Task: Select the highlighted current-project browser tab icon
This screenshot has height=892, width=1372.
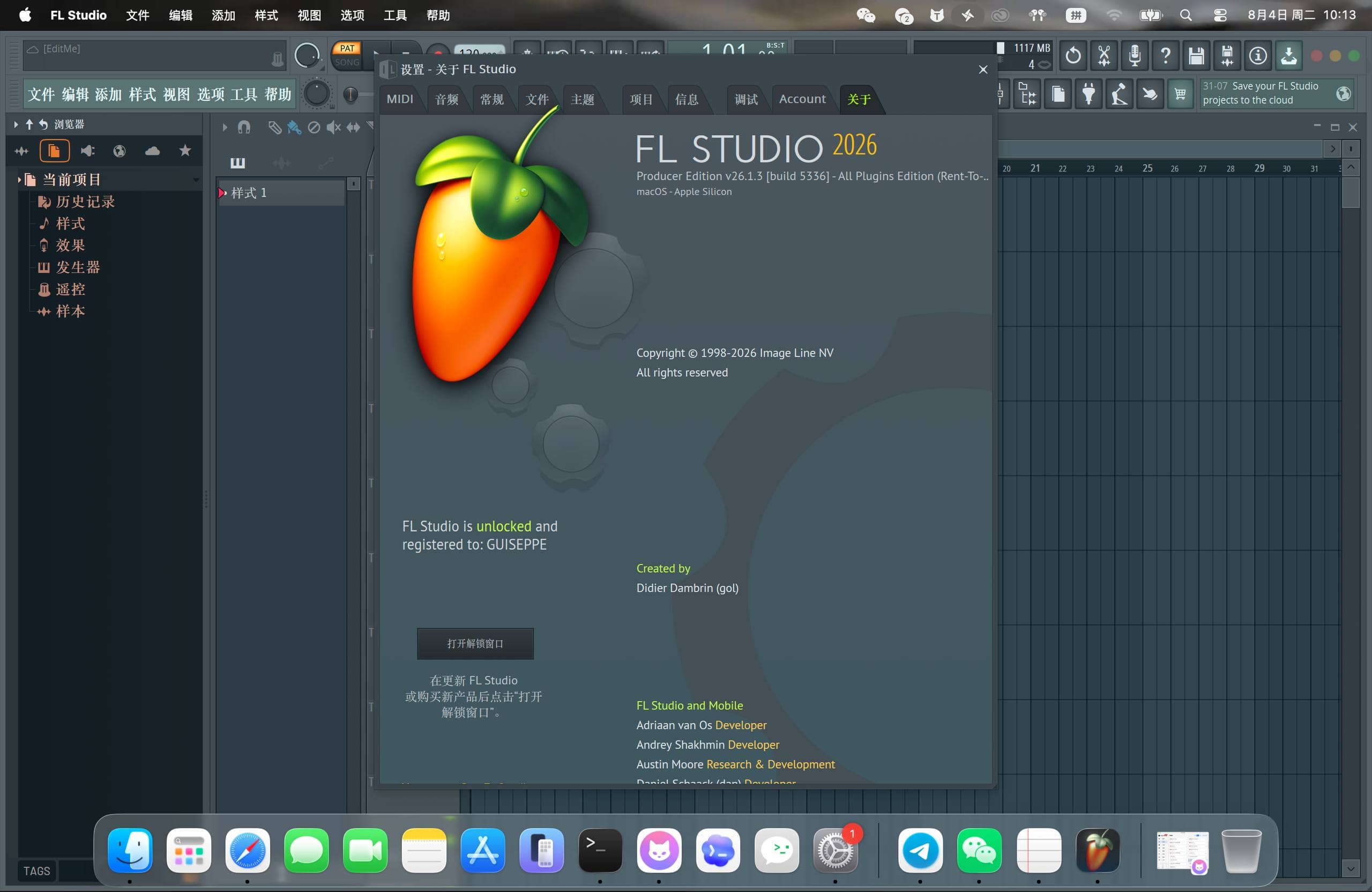Action: click(x=54, y=151)
